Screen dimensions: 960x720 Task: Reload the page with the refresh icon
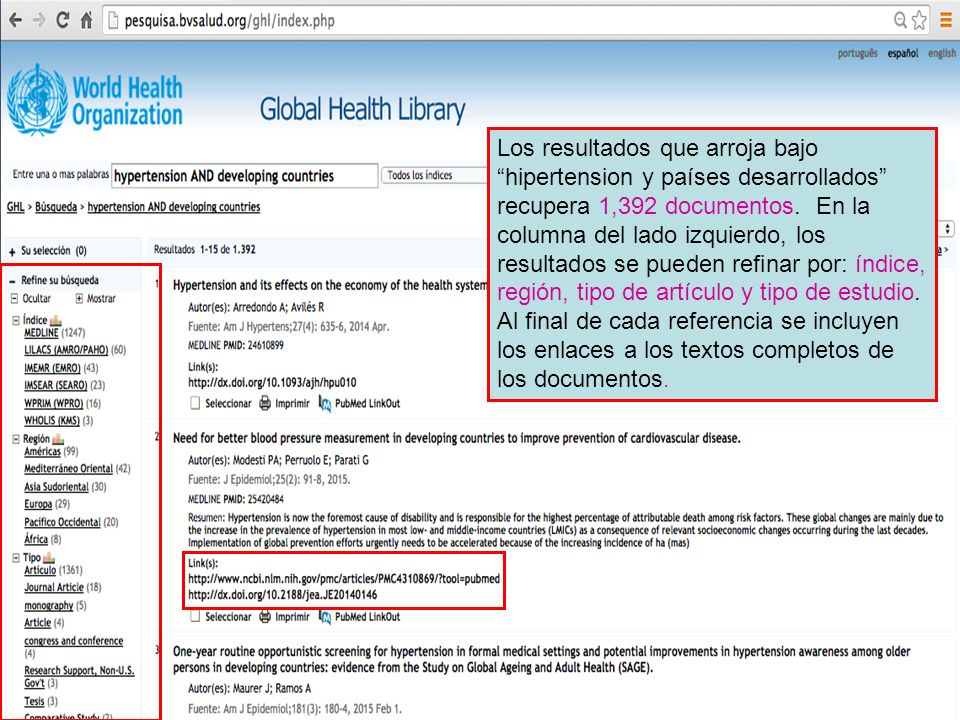pos(62,20)
